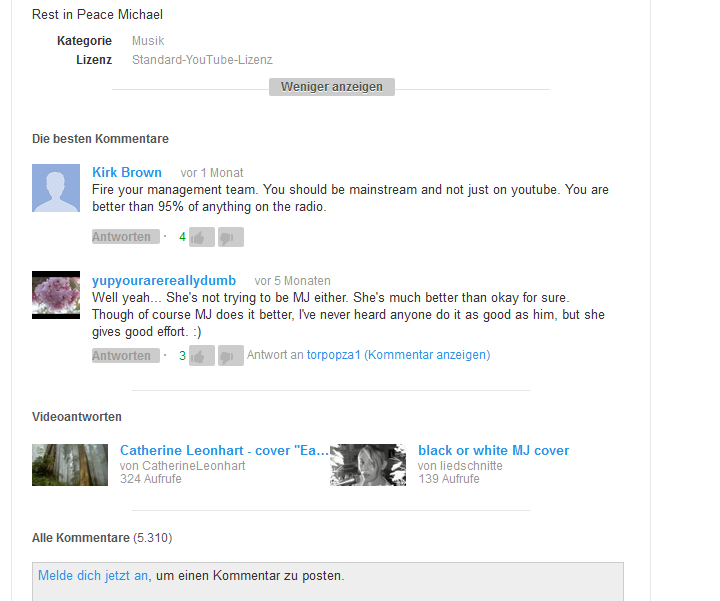Select the Musik category link
Image resolution: width=720 pixels, height=601 pixels.
pyautogui.click(x=148, y=41)
